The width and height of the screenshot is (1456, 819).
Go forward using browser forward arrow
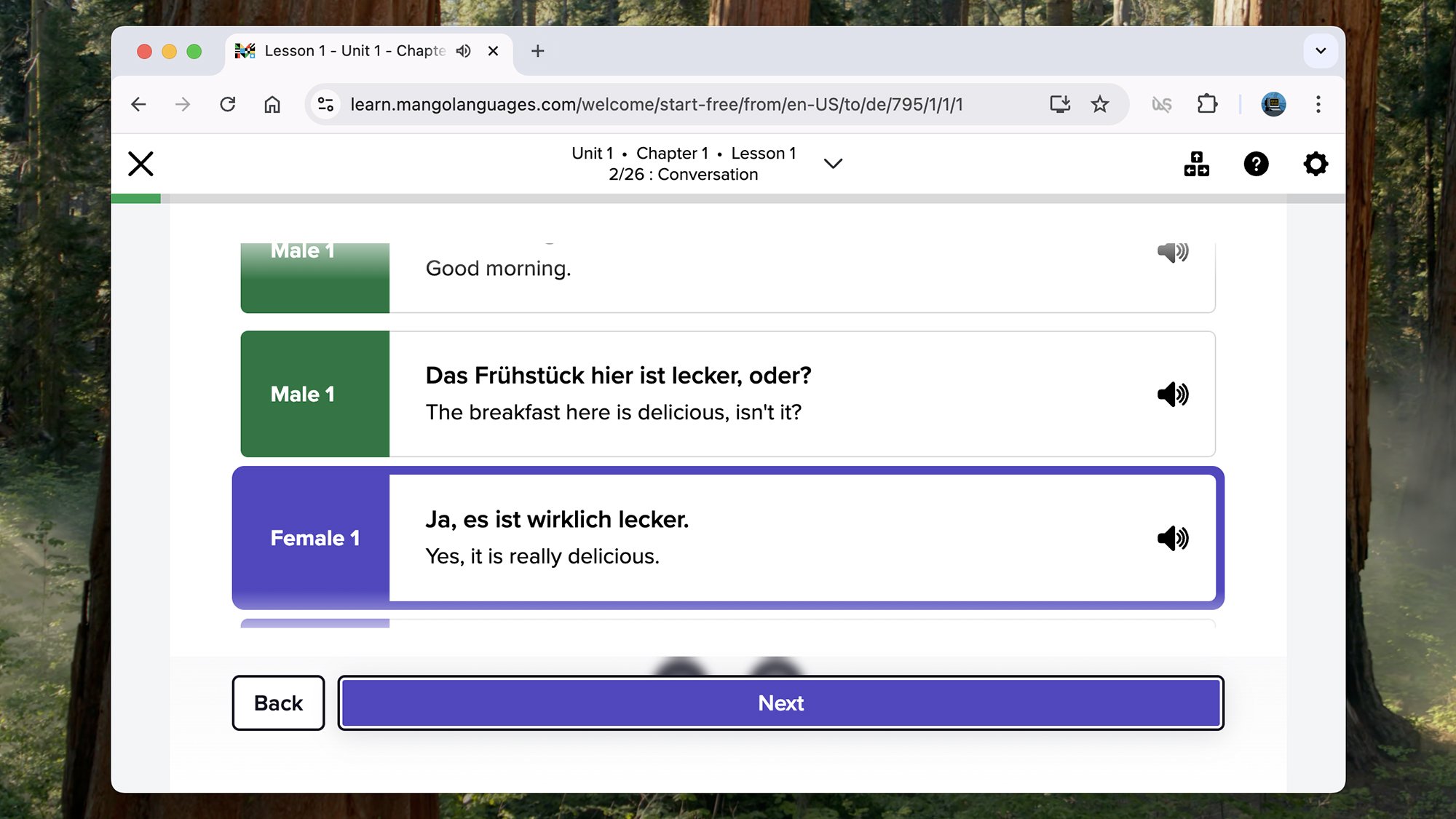click(x=183, y=104)
